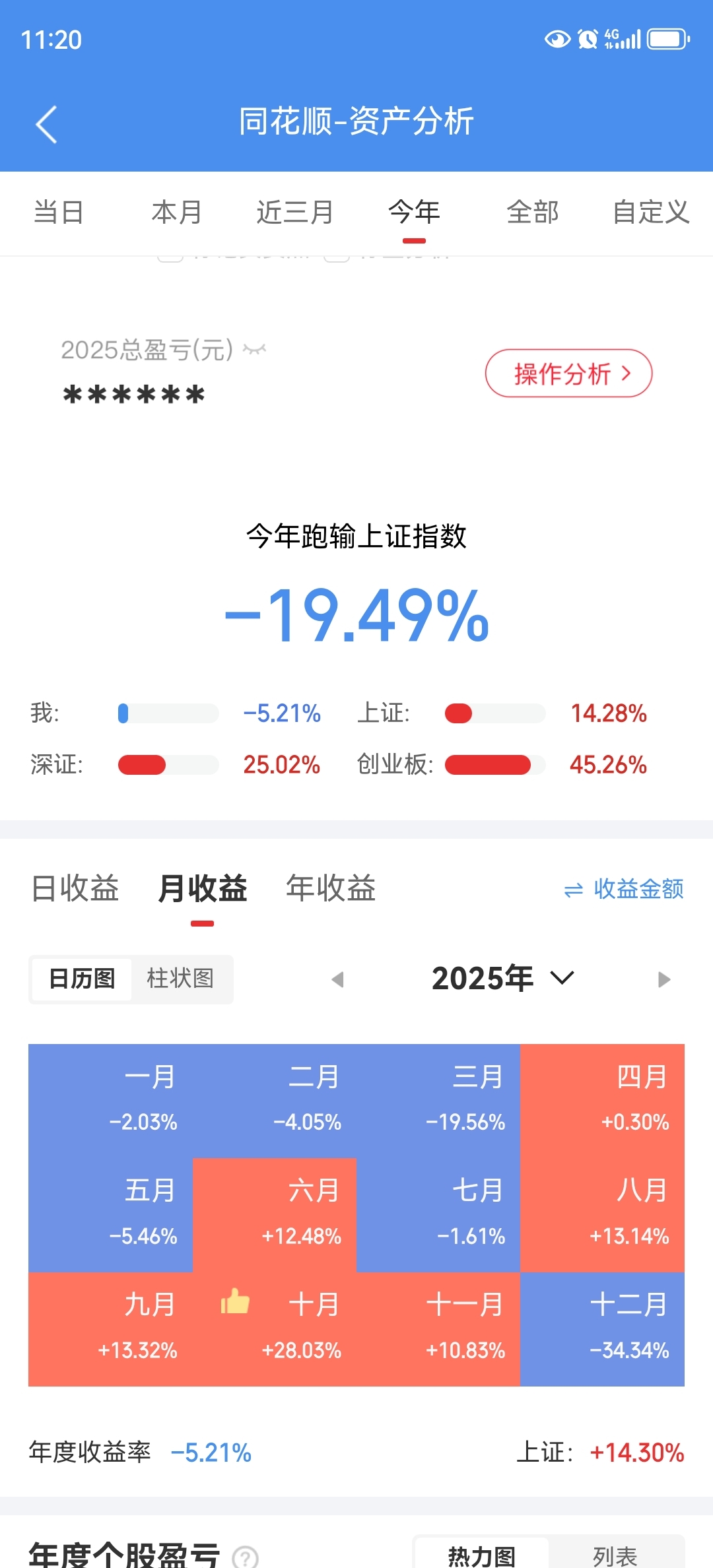Tap the thumbs-up icon on October

pyautogui.click(x=235, y=1301)
